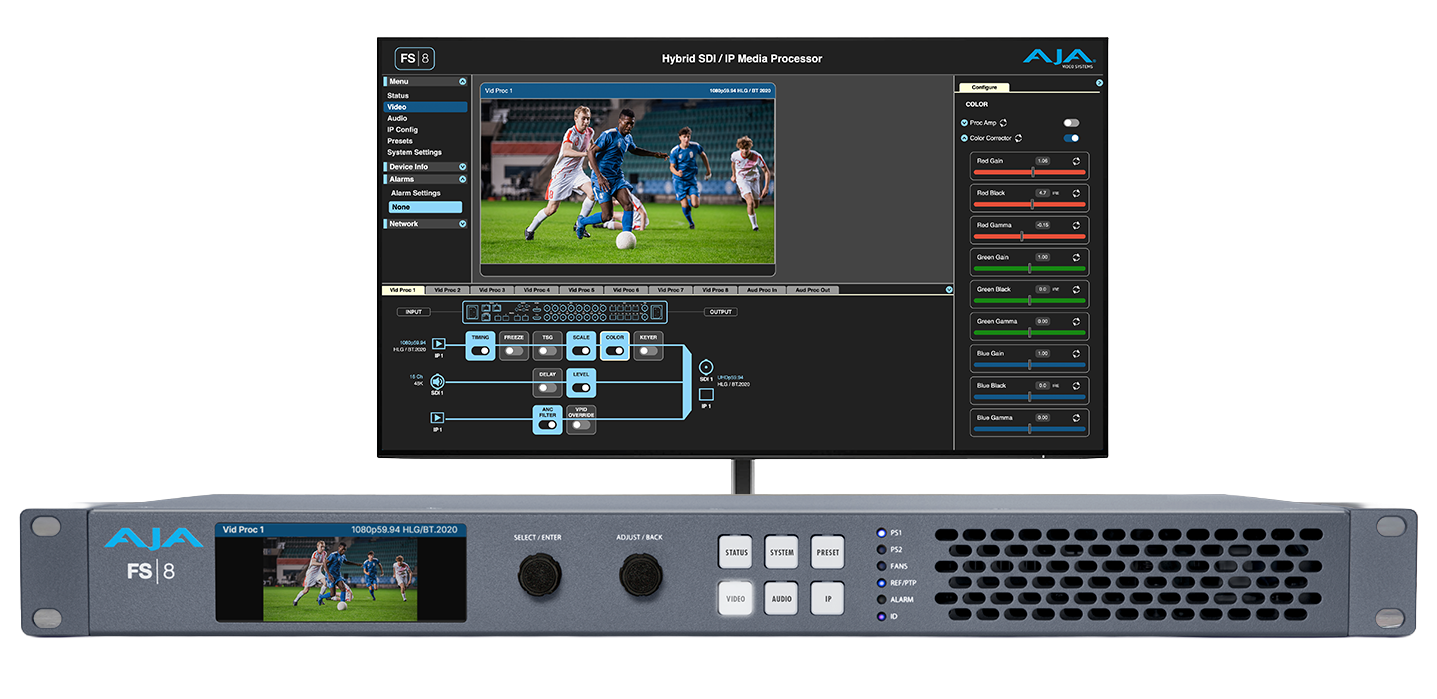Expand the Device Info section
1437x699 pixels.
pyautogui.click(x=462, y=167)
